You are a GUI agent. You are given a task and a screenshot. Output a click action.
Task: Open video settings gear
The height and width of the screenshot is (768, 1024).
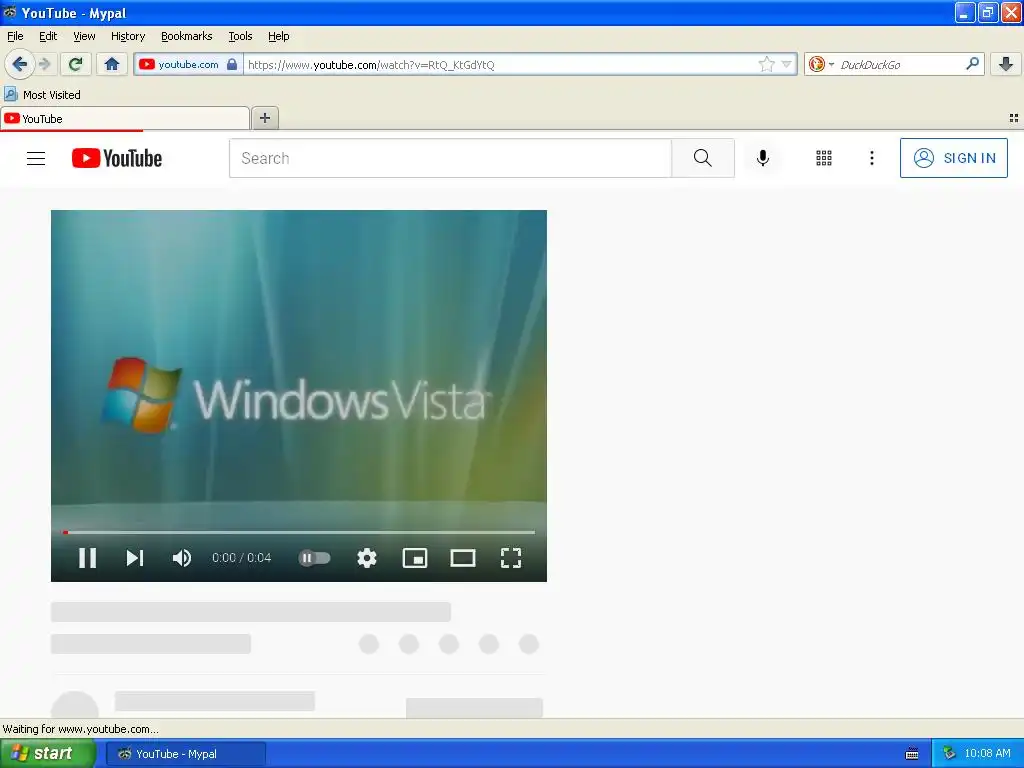click(367, 558)
